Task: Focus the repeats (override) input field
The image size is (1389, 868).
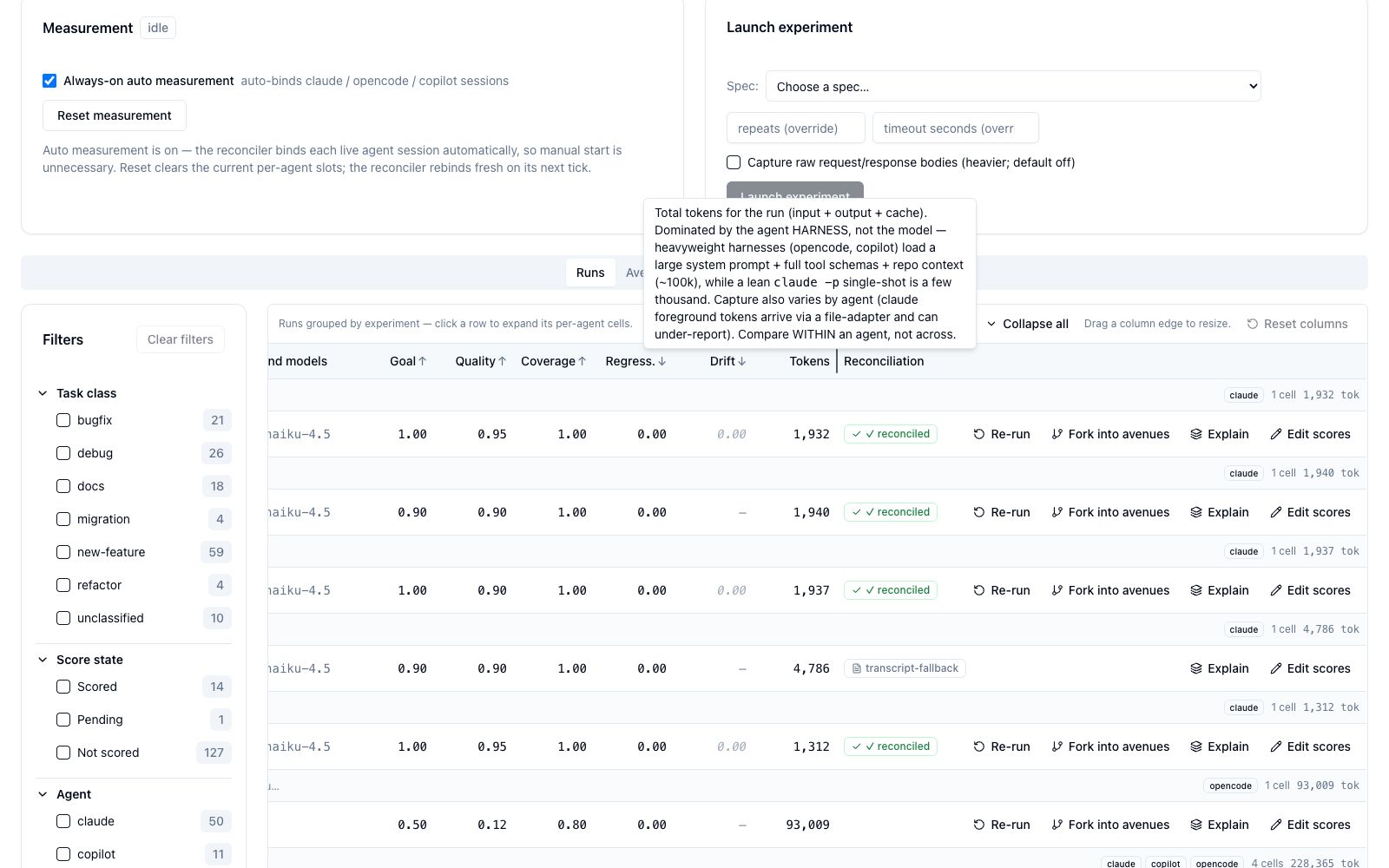Action: (x=796, y=128)
